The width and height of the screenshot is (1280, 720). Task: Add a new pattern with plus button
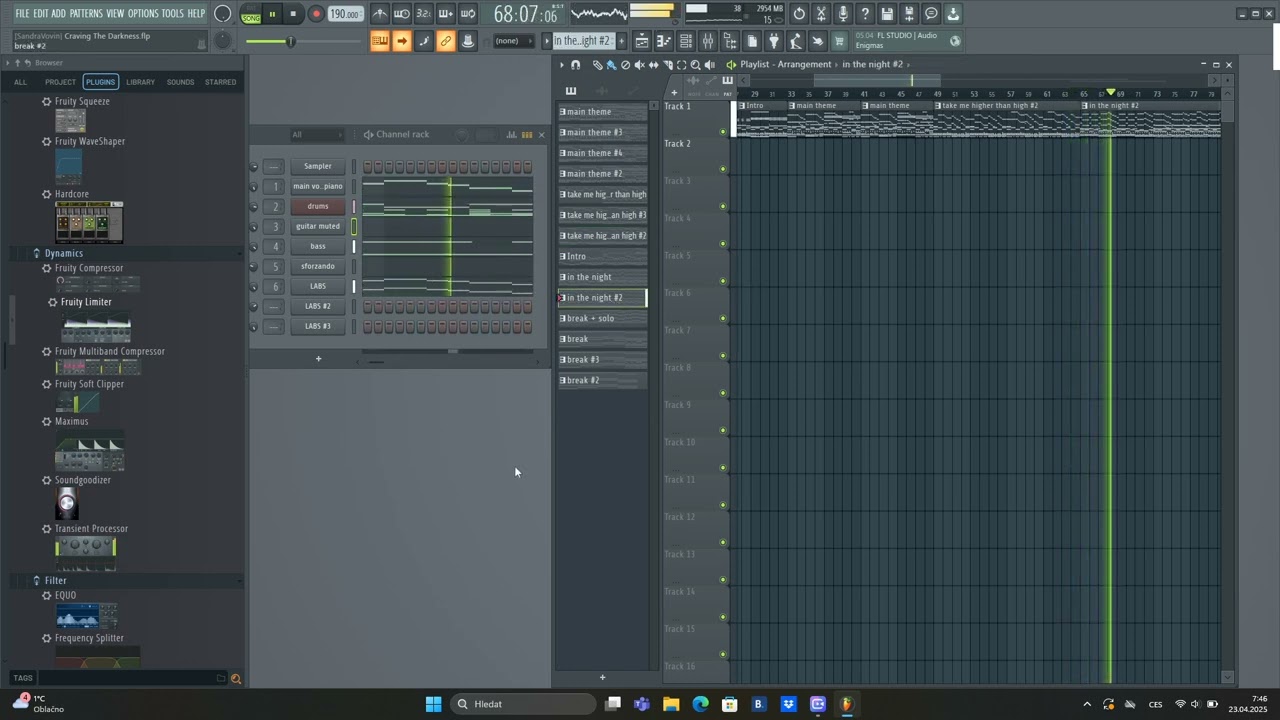click(x=621, y=41)
